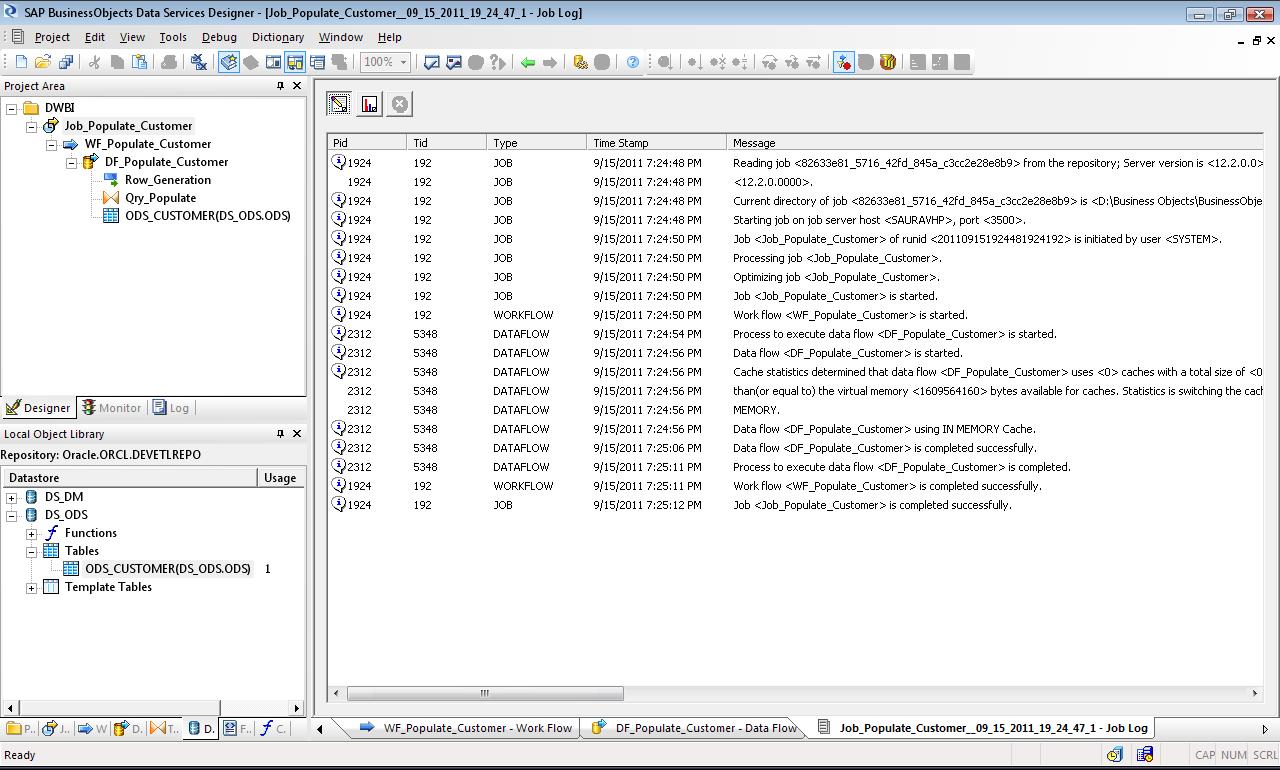
Task: Click the log horizontal scrollbar thumb
Action: [485, 693]
